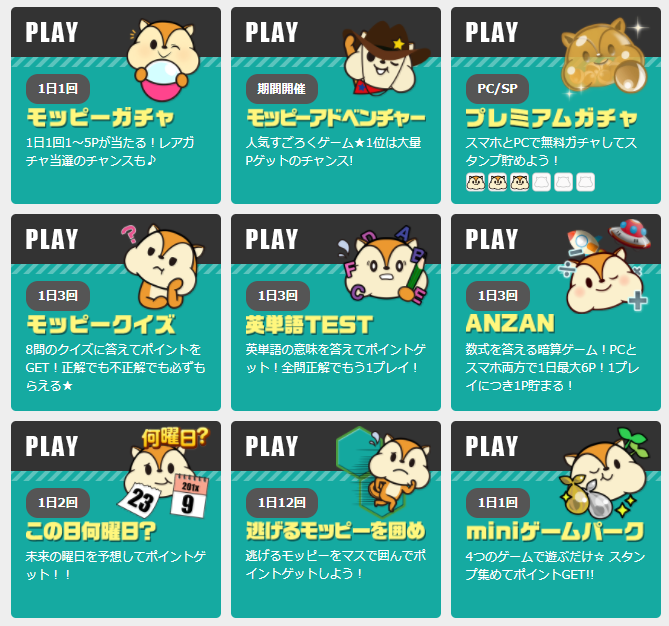Click the cowboy hat Moppy mascot
The height and width of the screenshot is (626, 669).
(386, 59)
